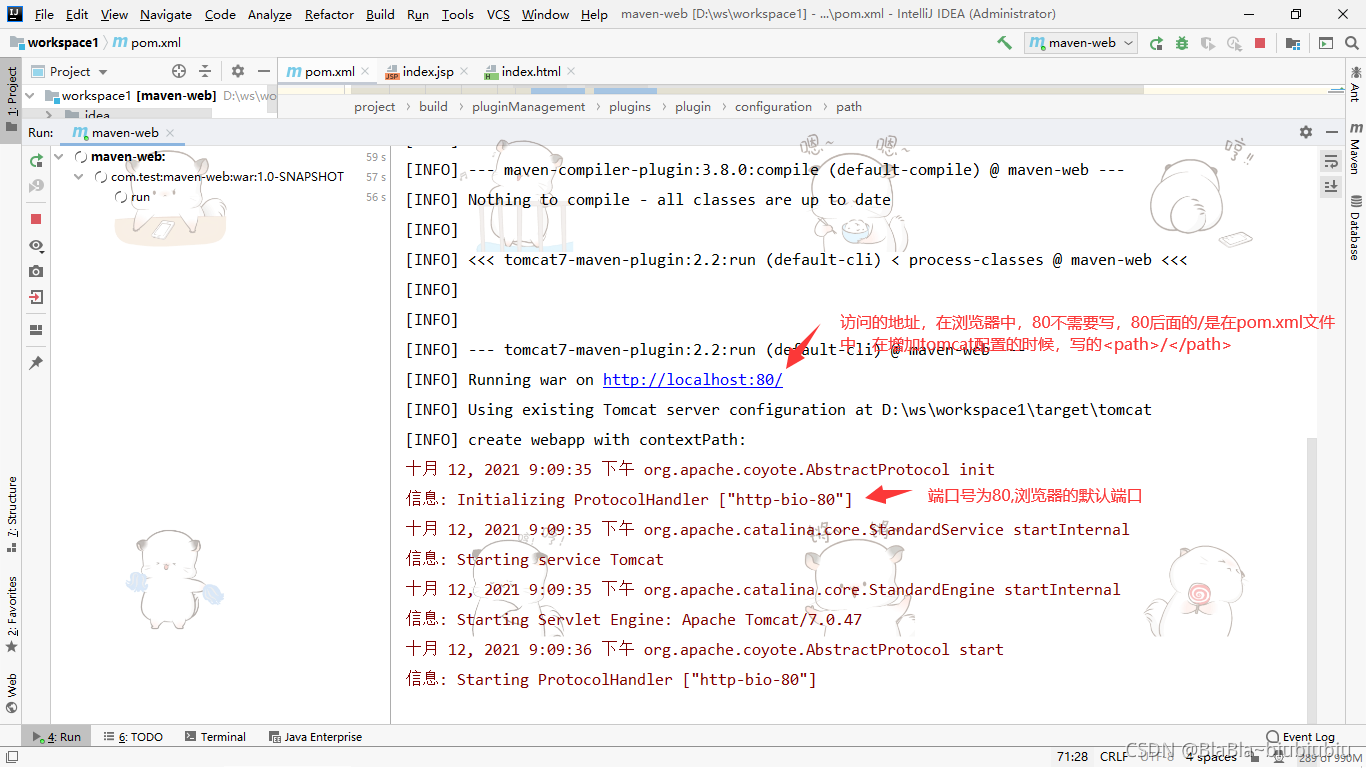Open the 7: Structure tool window
The width and height of the screenshot is (1366, 768).
click(x=11, y=515)
